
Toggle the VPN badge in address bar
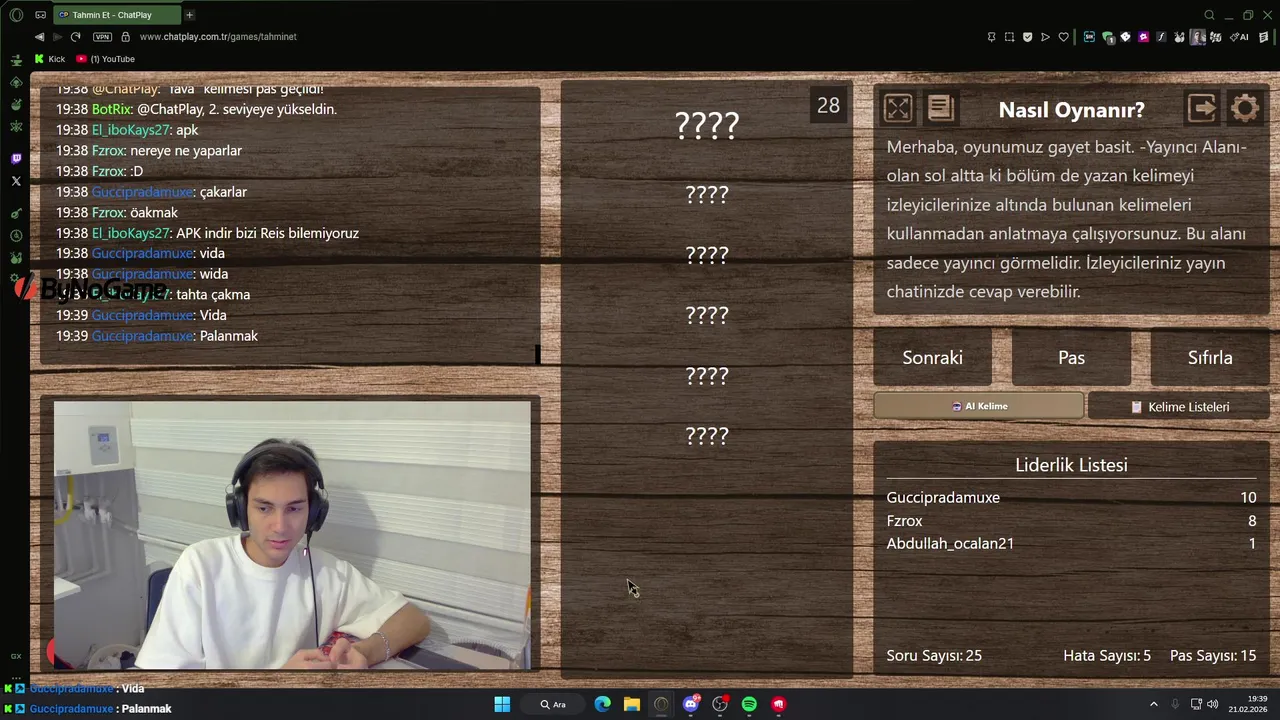tap(102, 37)
